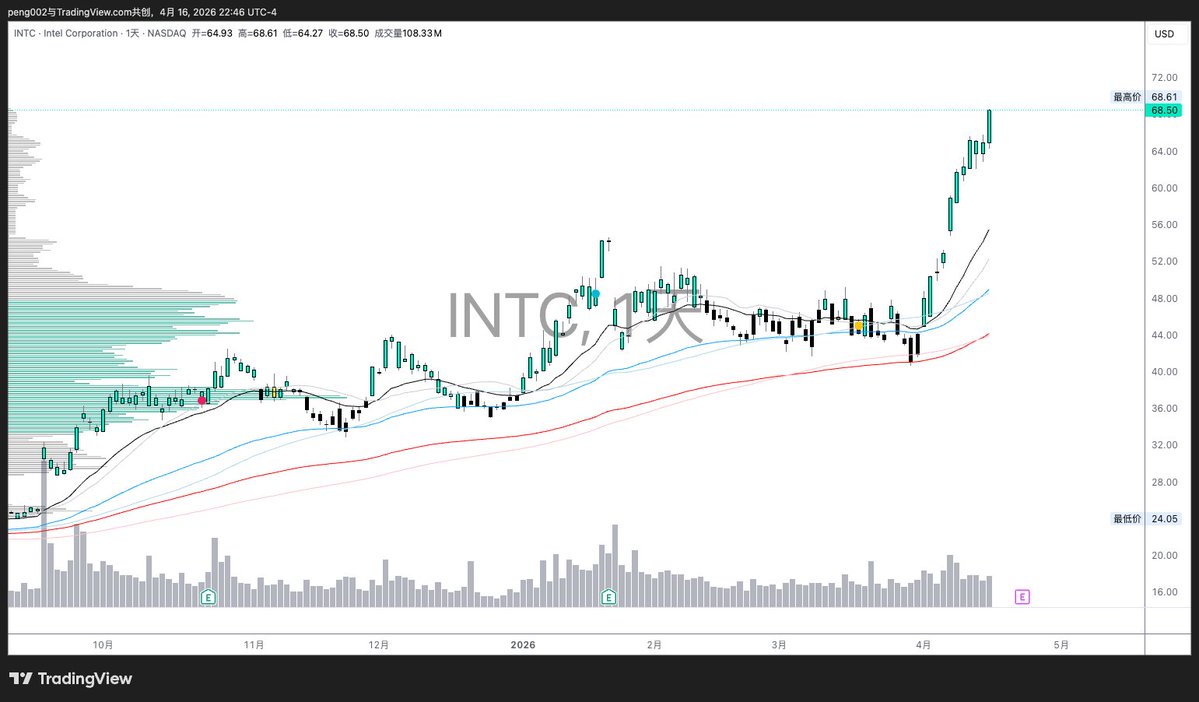Click the 2月 time axis label
The height and width of the screenshot is (702, 1199).
(654, 645)
